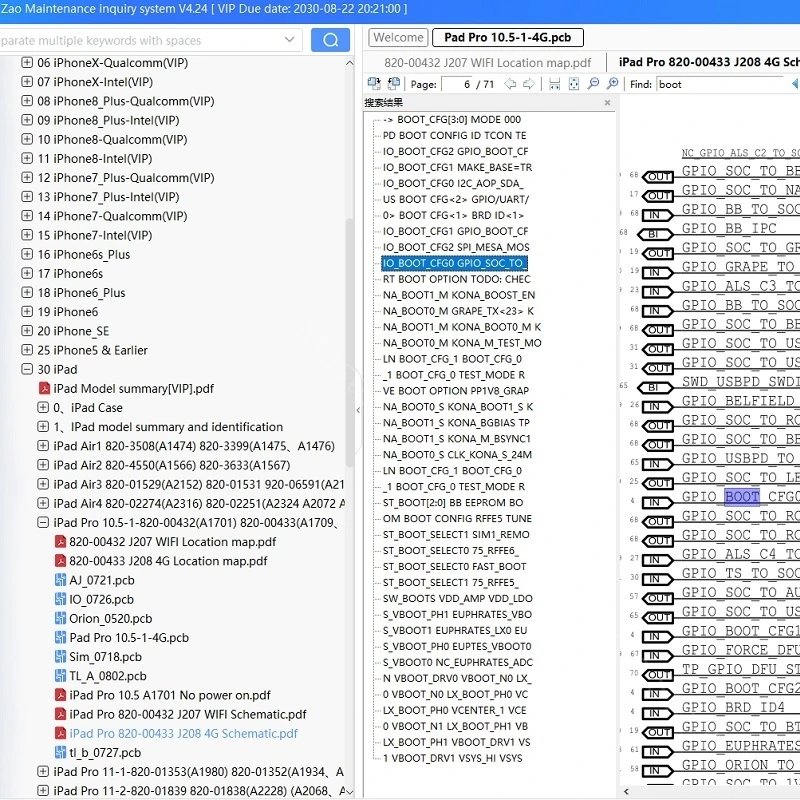Open 820-00433 J208 4G Location map.pdf
800x800 pixels.
pyautogui.click(x=168, y=561)
